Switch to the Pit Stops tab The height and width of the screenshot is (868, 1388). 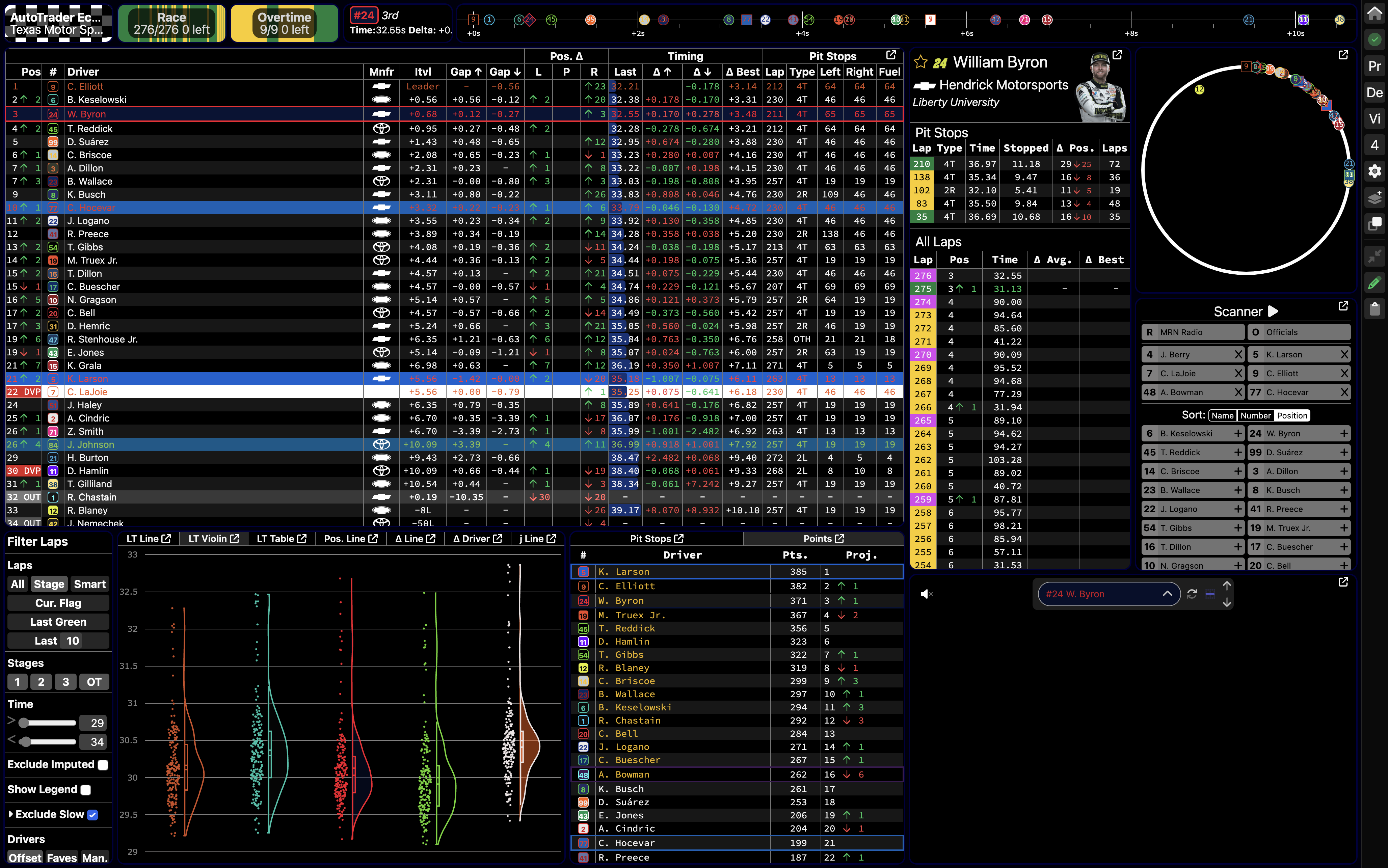click(x=657, y=539)
